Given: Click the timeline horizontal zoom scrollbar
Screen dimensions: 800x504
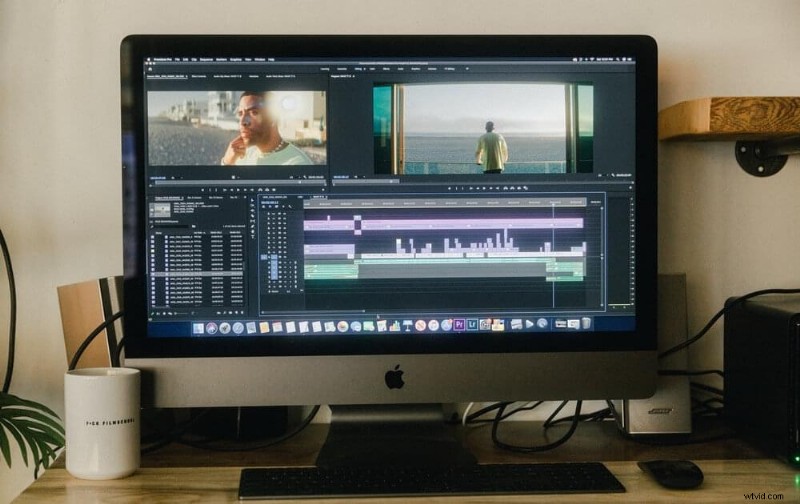Looking at the screenshot, I should pyautogui.click(x=313, y=310).
